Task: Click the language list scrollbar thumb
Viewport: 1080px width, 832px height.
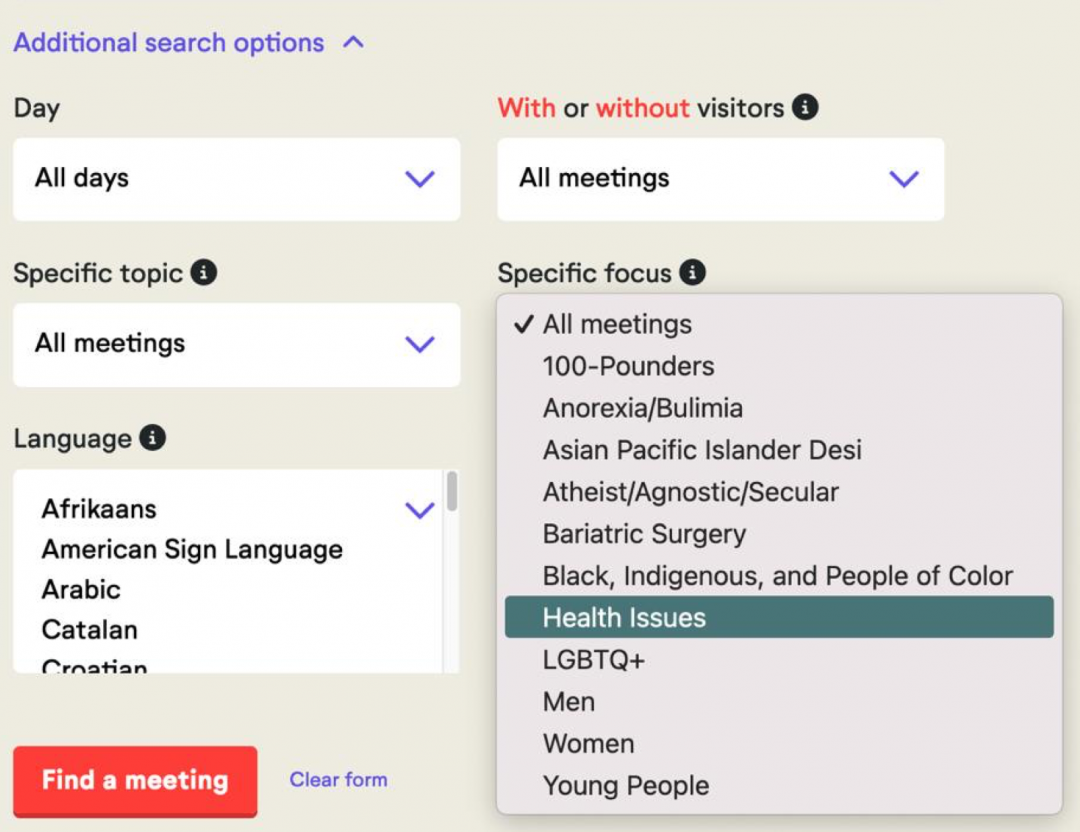Action: 452,492
